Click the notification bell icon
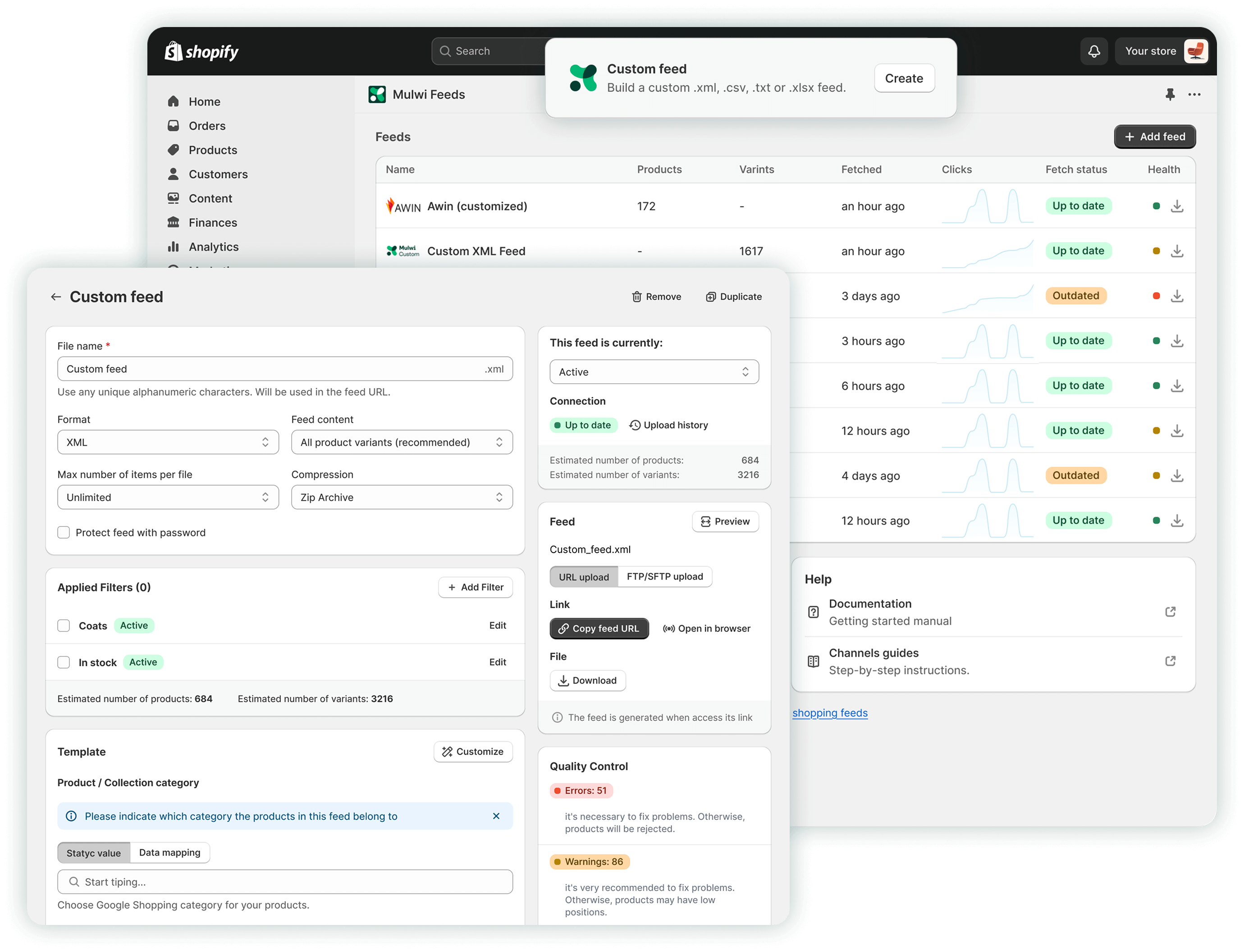 tap(1094, 51)
